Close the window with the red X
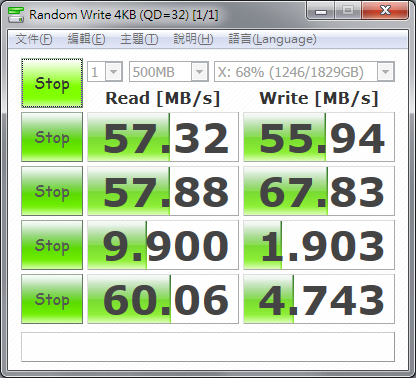Viewport: 416px width, 378px height. [385, 11]
